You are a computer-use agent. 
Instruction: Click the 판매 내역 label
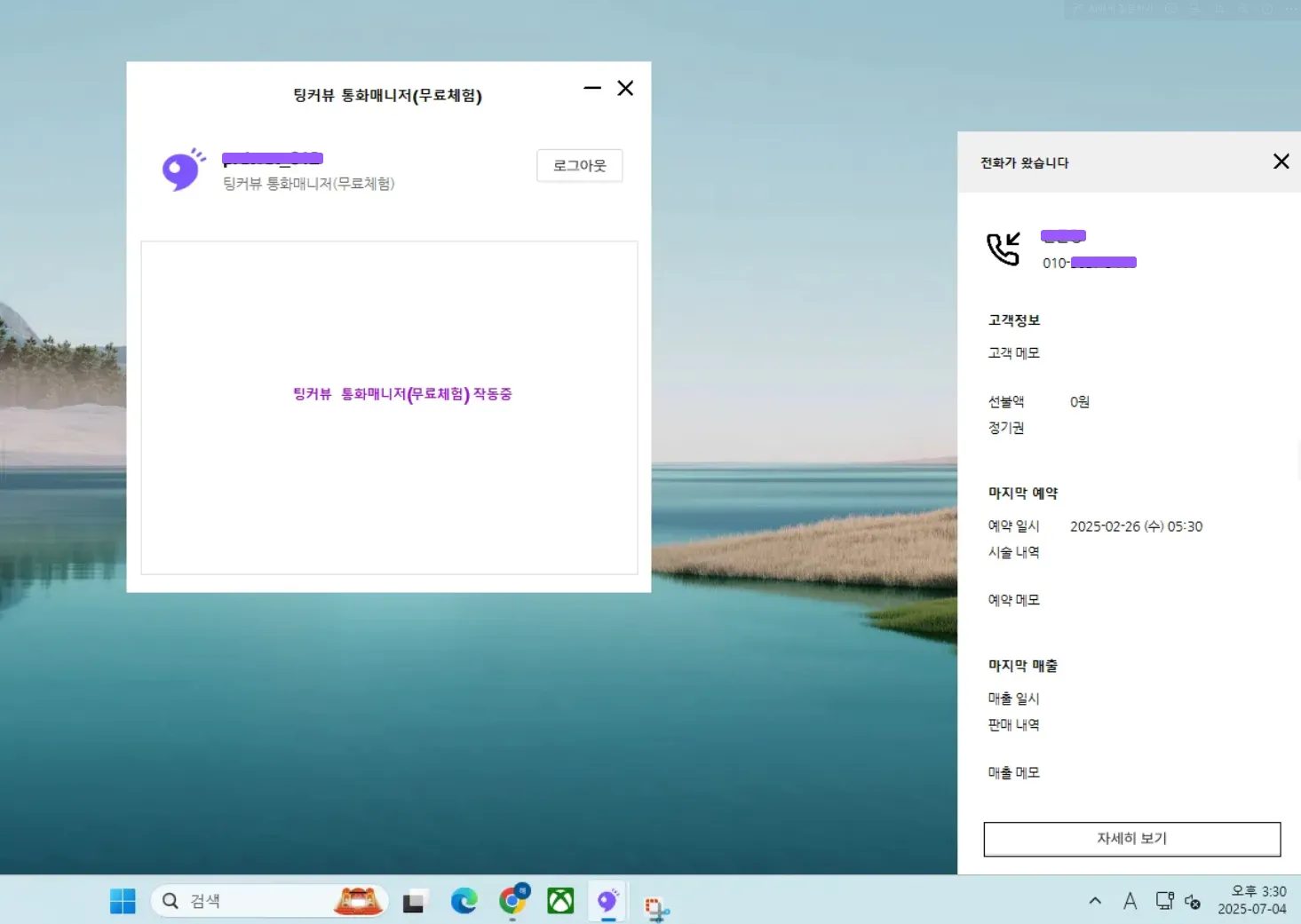1013,724
